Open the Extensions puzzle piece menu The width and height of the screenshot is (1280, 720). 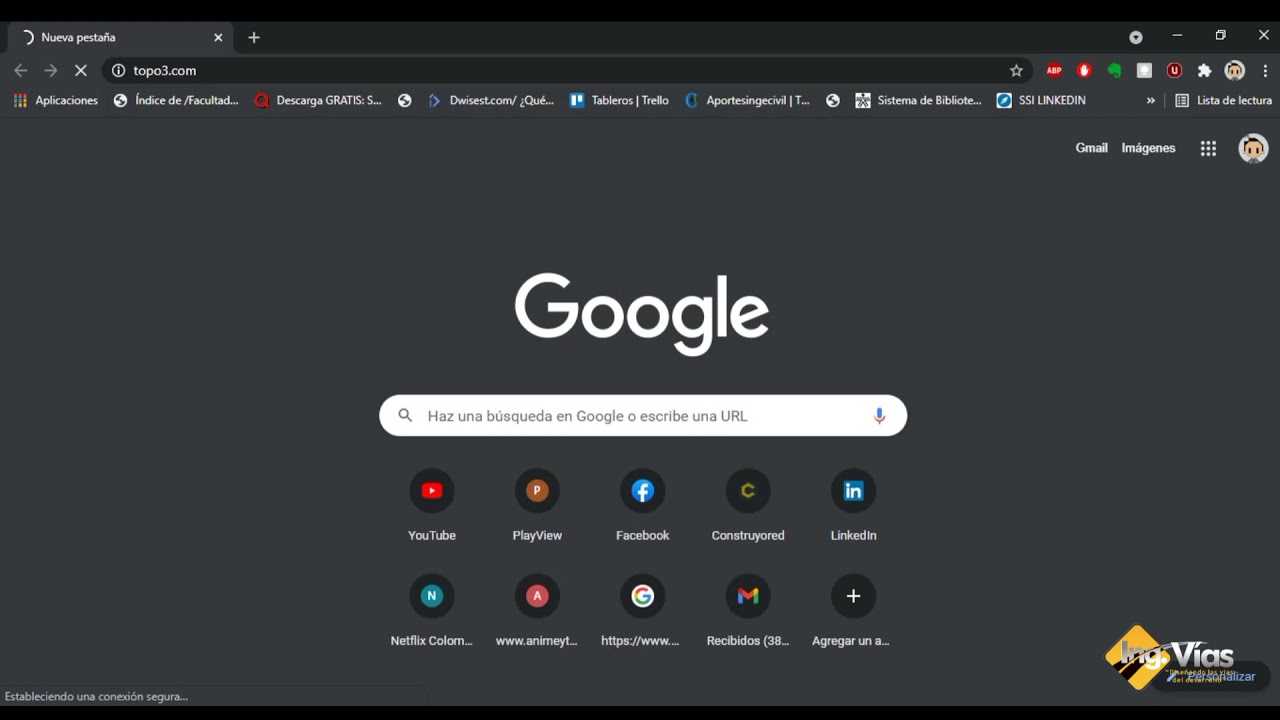1204,70
